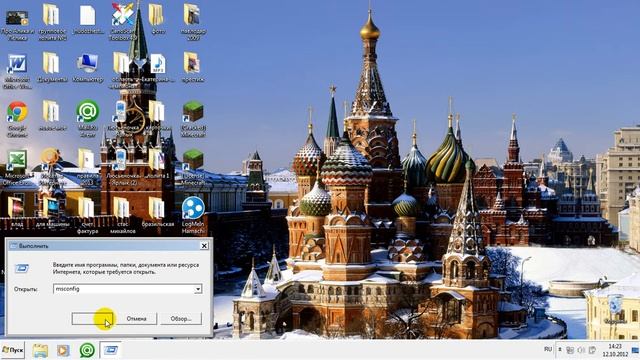The image size is (640, 360).
Task: Open the LogMeIn Hamachi shortcut
Action: point(193,208)
